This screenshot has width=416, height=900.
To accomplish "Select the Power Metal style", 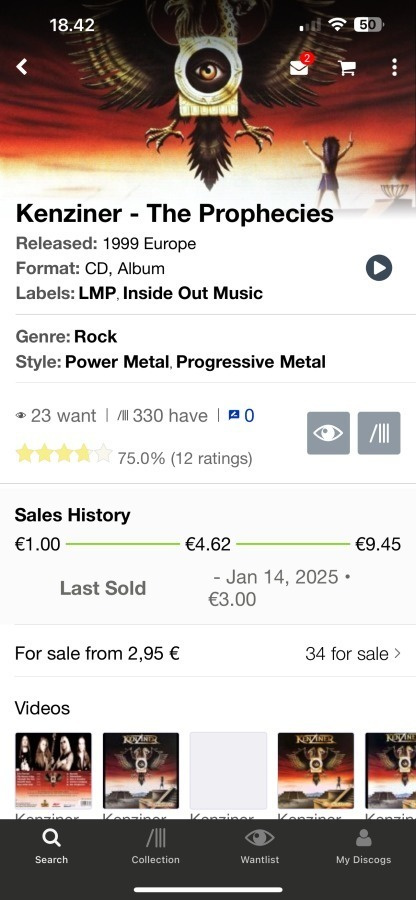I will point(117,362).
